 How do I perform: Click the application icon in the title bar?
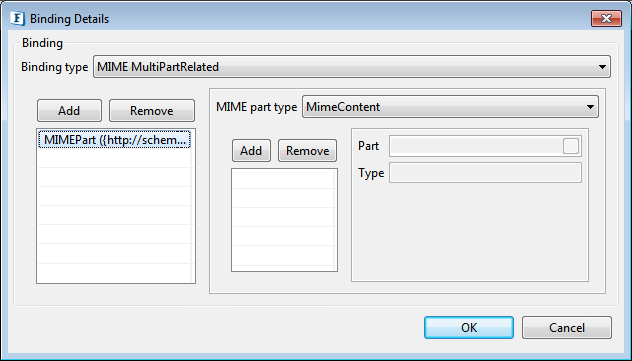tap(17, 19)
